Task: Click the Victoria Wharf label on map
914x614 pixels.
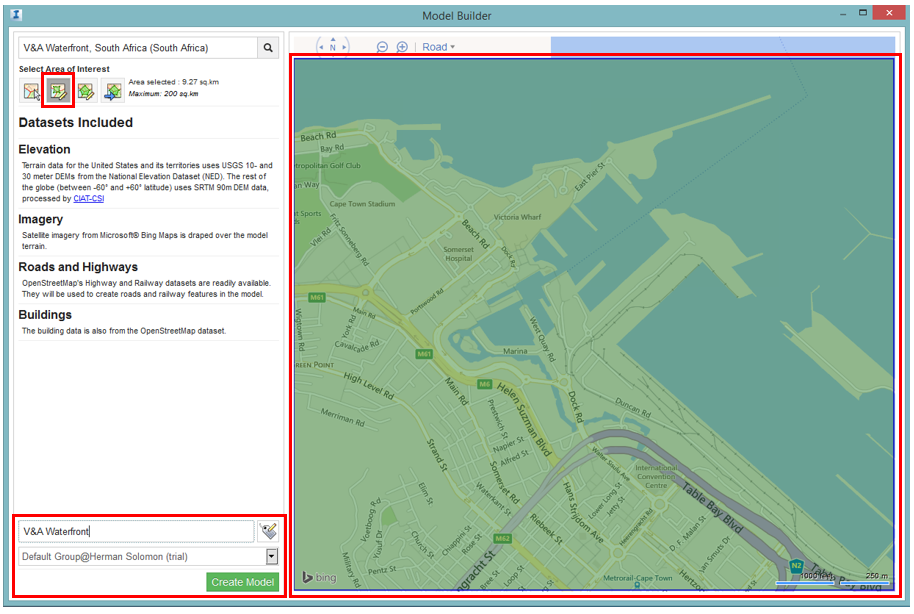Action: point(517,217)
